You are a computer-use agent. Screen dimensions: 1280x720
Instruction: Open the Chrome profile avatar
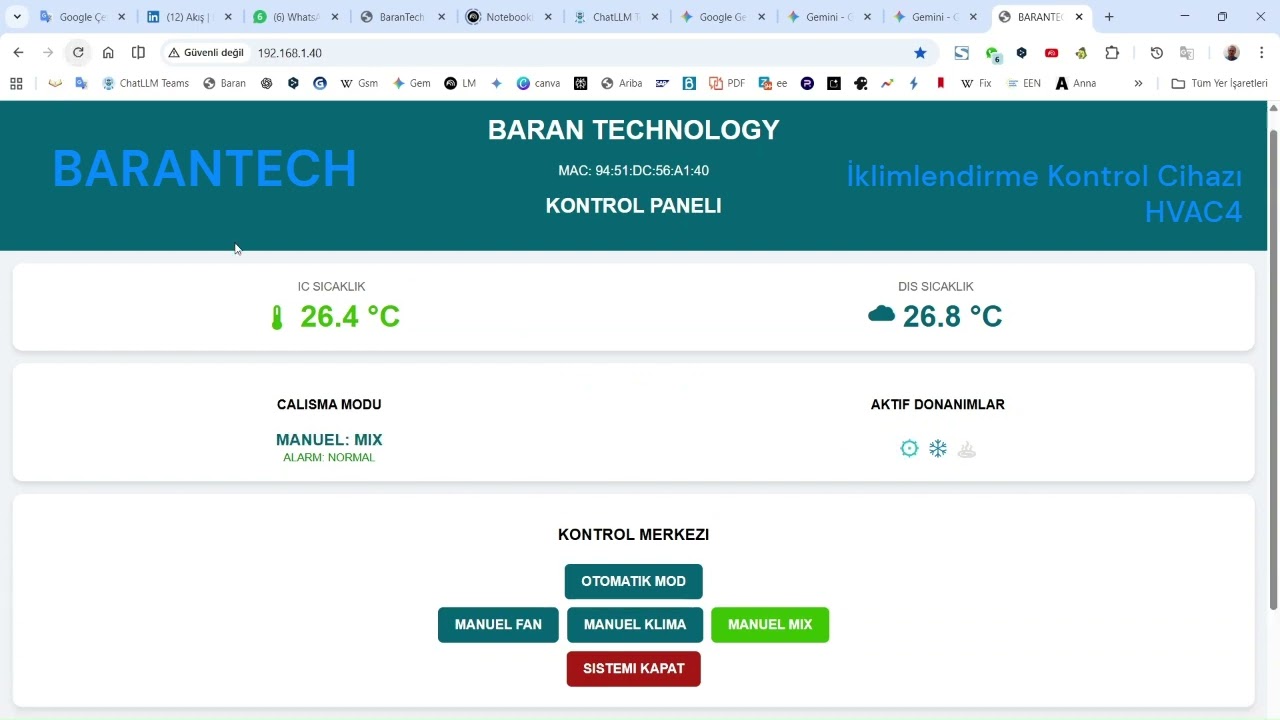1232,53
